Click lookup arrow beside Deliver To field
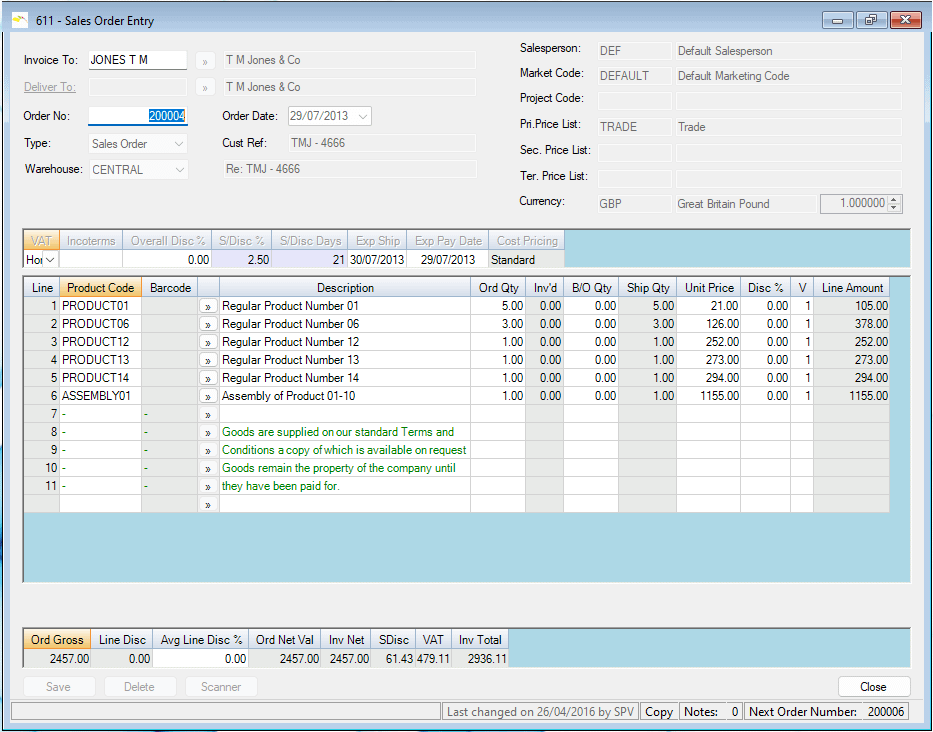 (x=204, y=87)
